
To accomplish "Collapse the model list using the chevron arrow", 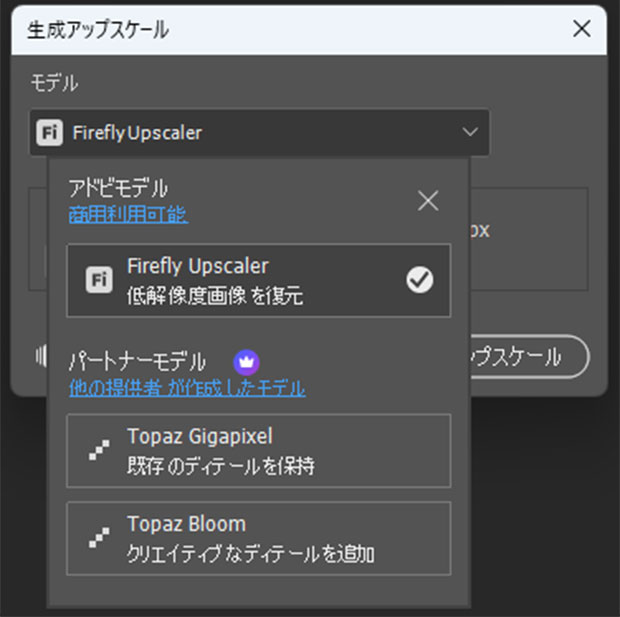I will pos(470,132).
